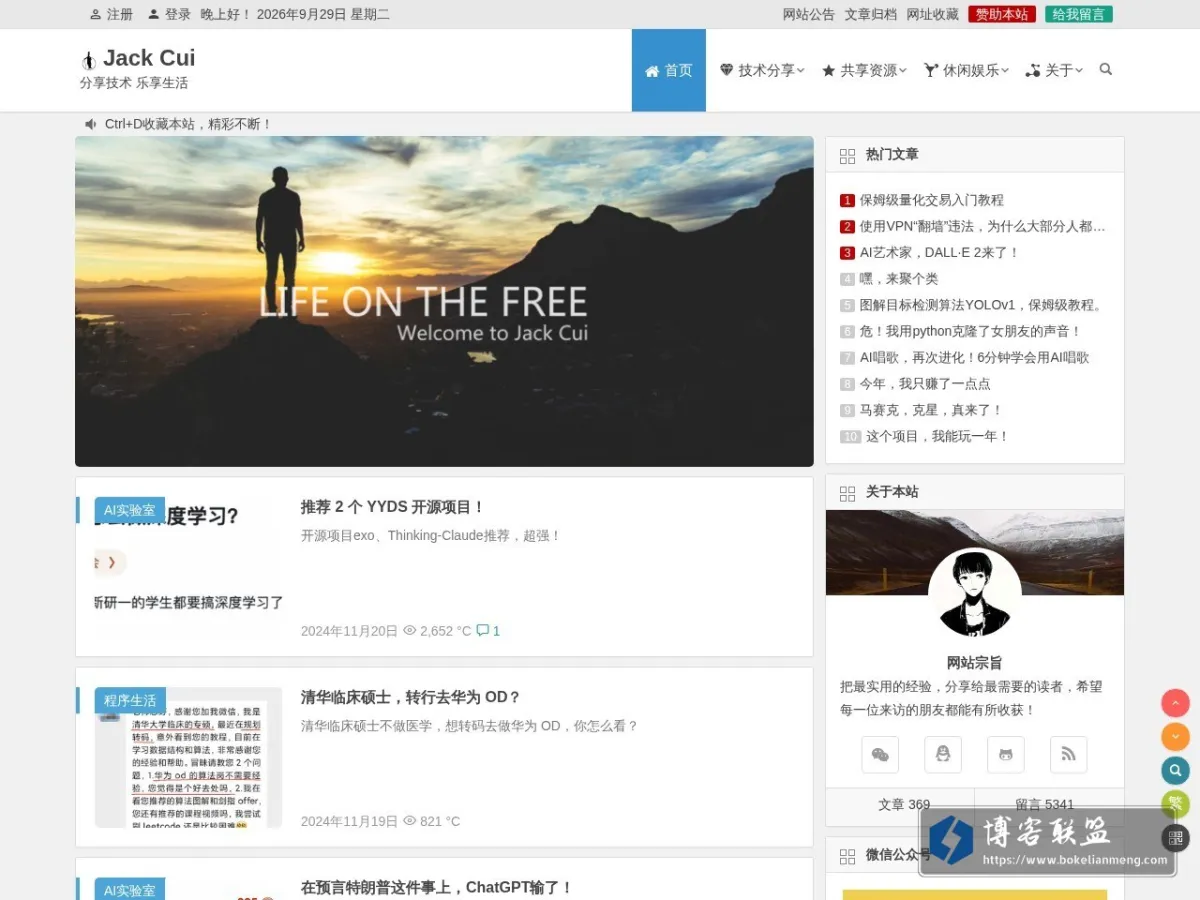
Task: Open the WeChat icon in 关于本站
Action: coord(880,755)
